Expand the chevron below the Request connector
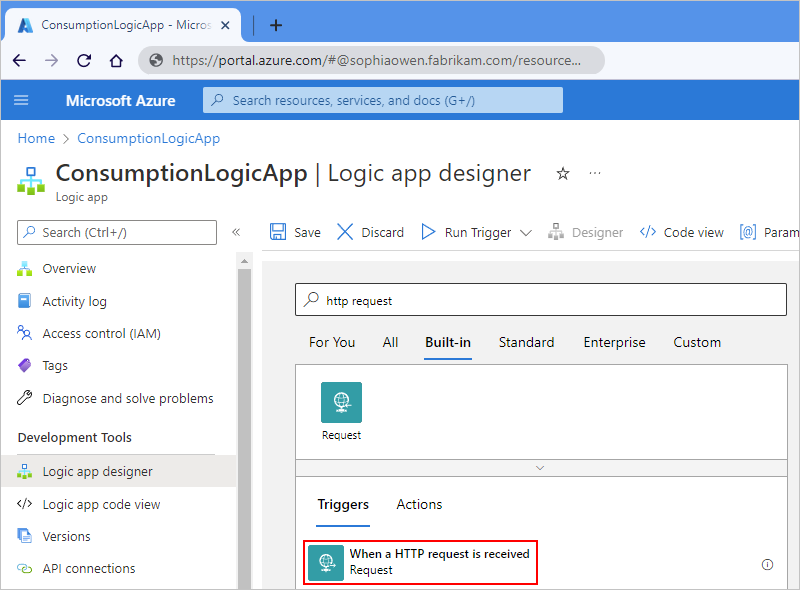This screenshot has height=590, width=800. click(x=540, y=467)
